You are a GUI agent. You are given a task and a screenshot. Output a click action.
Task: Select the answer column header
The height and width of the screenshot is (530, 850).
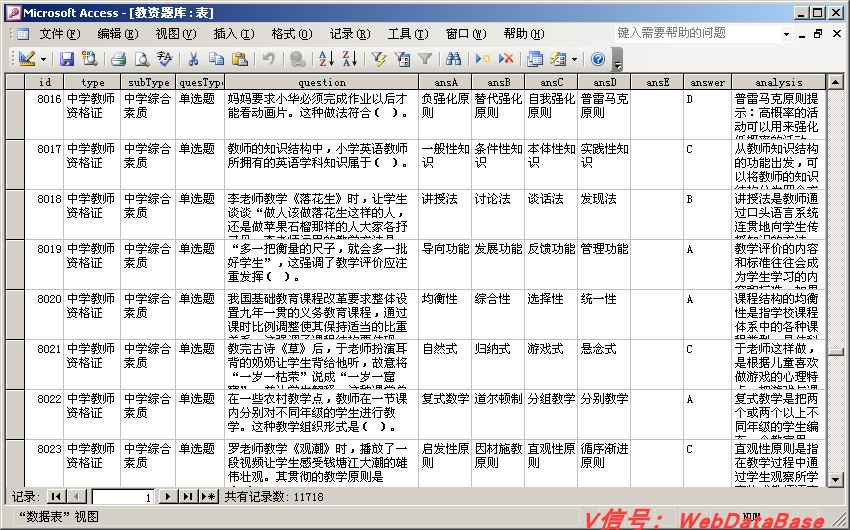pos(707,82)
